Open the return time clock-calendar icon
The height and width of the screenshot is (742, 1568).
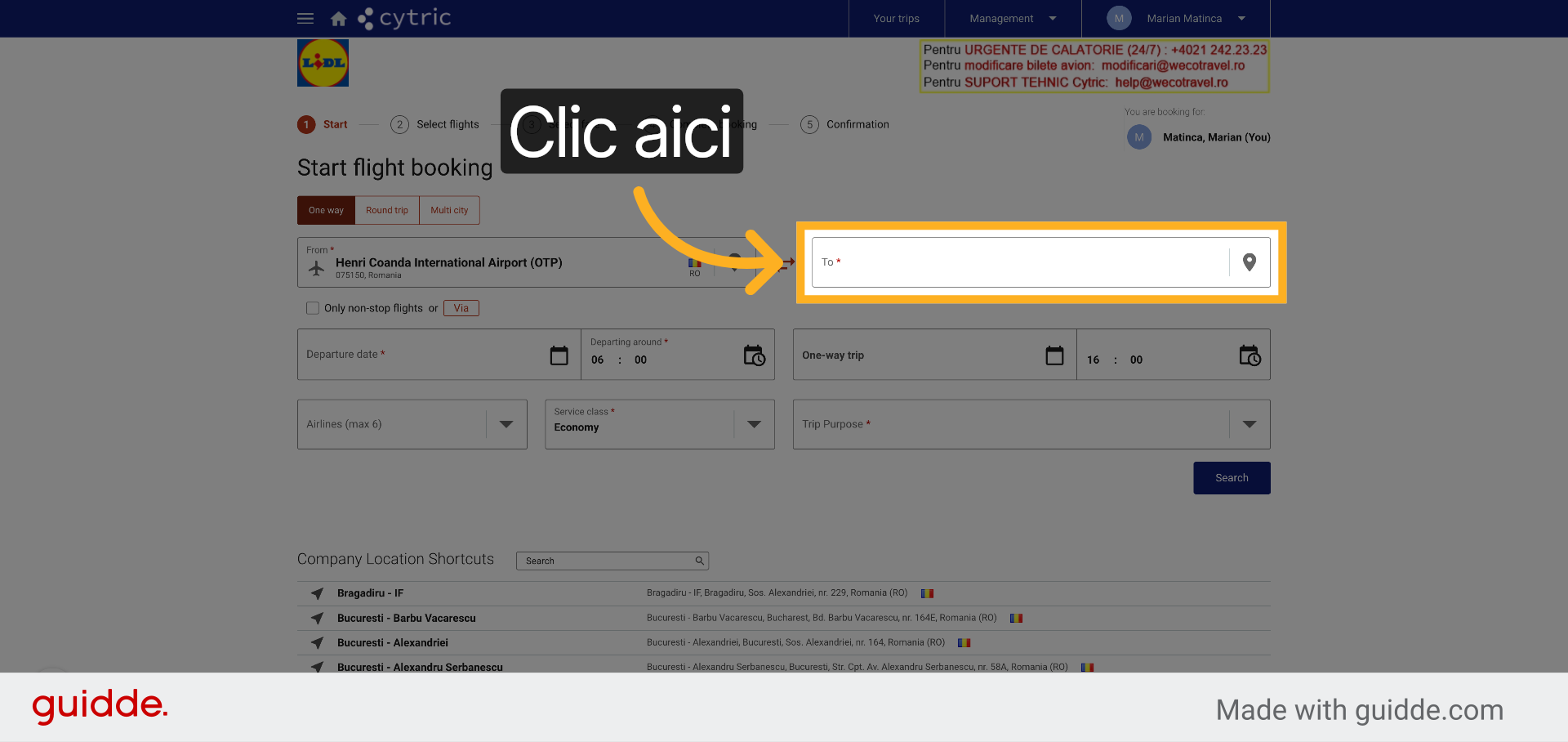click(x=1250, y=355)
